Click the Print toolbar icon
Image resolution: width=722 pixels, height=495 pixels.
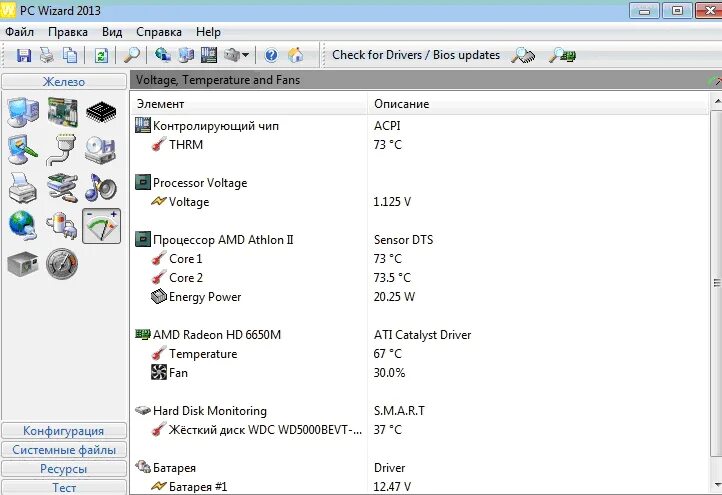pos(47,55)
